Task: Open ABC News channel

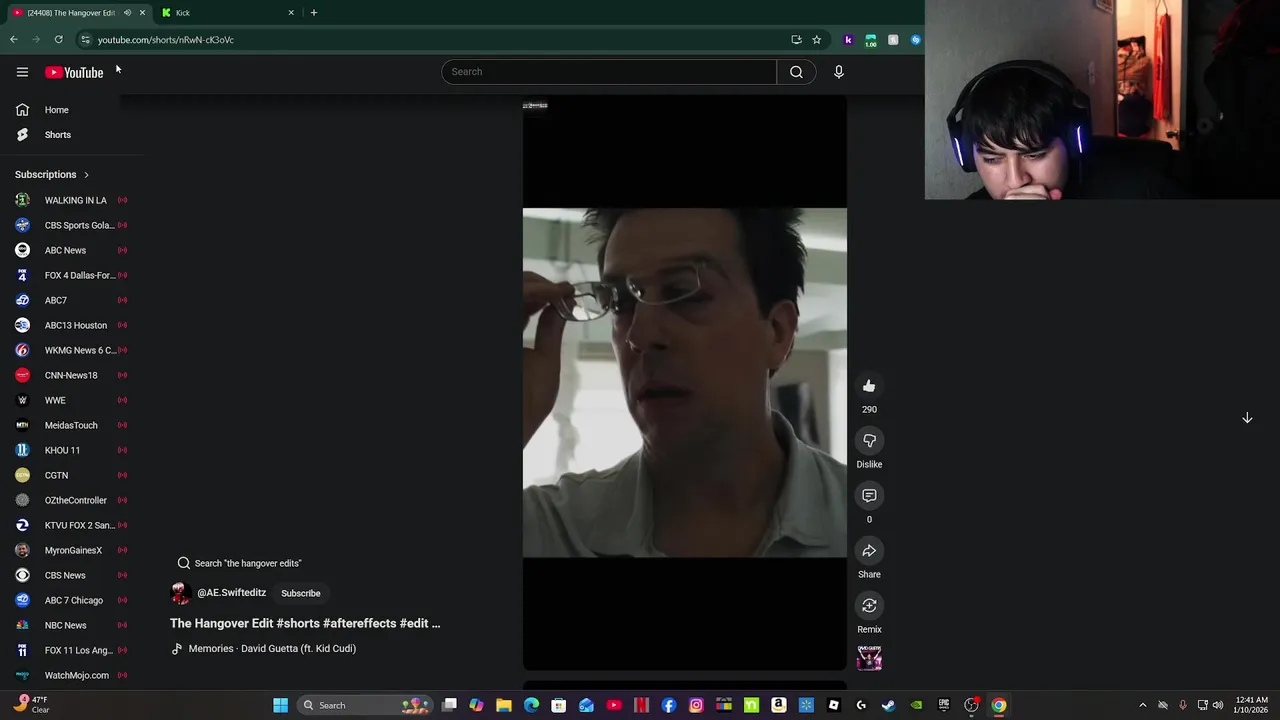Action: pyautogui.click(x=70, y=250)
